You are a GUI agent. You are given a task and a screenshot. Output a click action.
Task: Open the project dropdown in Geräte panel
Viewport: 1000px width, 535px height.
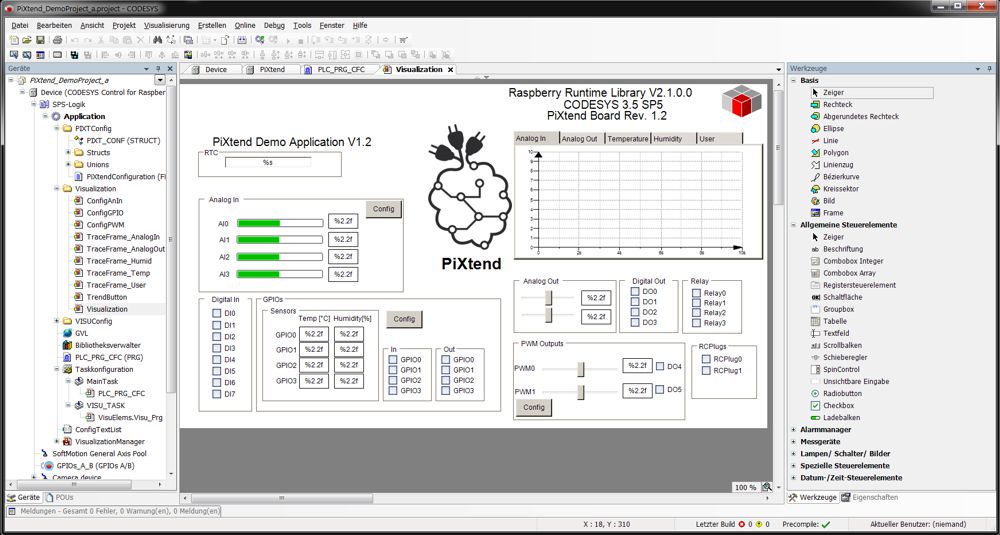pyautogui.click(x=159, y=80)
